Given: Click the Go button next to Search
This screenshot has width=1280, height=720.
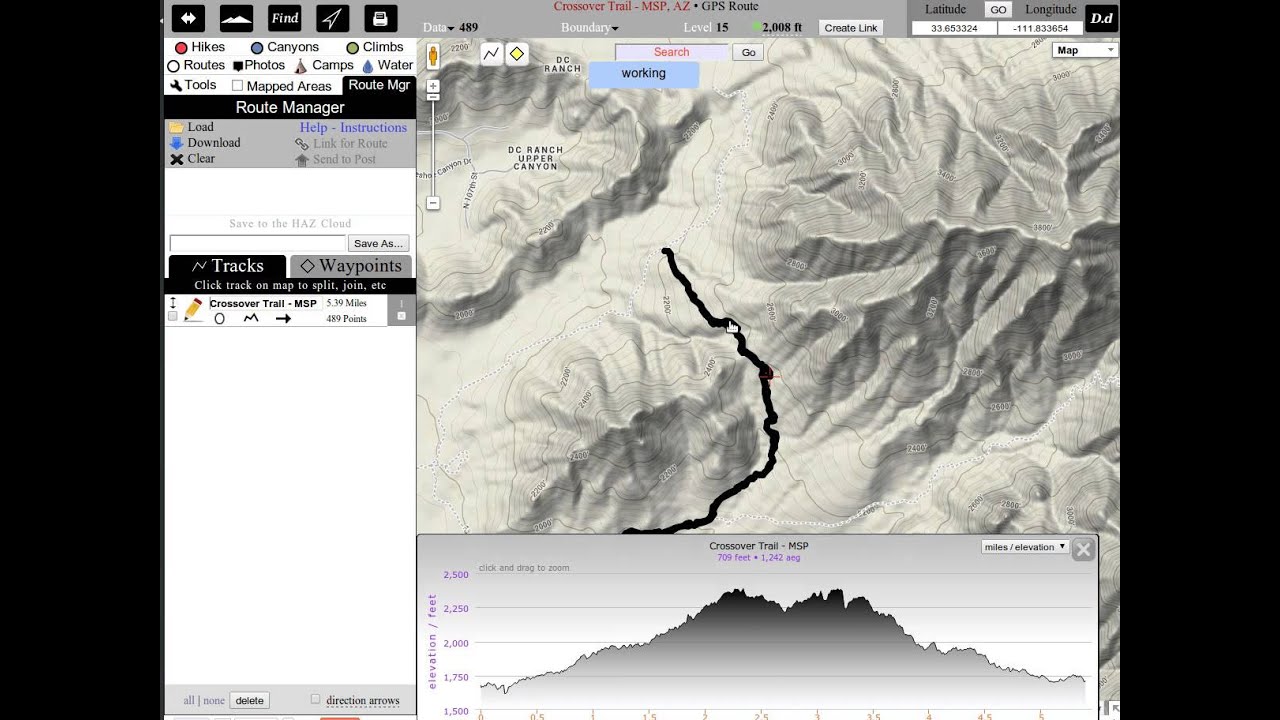Looking at the screenshot, I should point(748,52).
